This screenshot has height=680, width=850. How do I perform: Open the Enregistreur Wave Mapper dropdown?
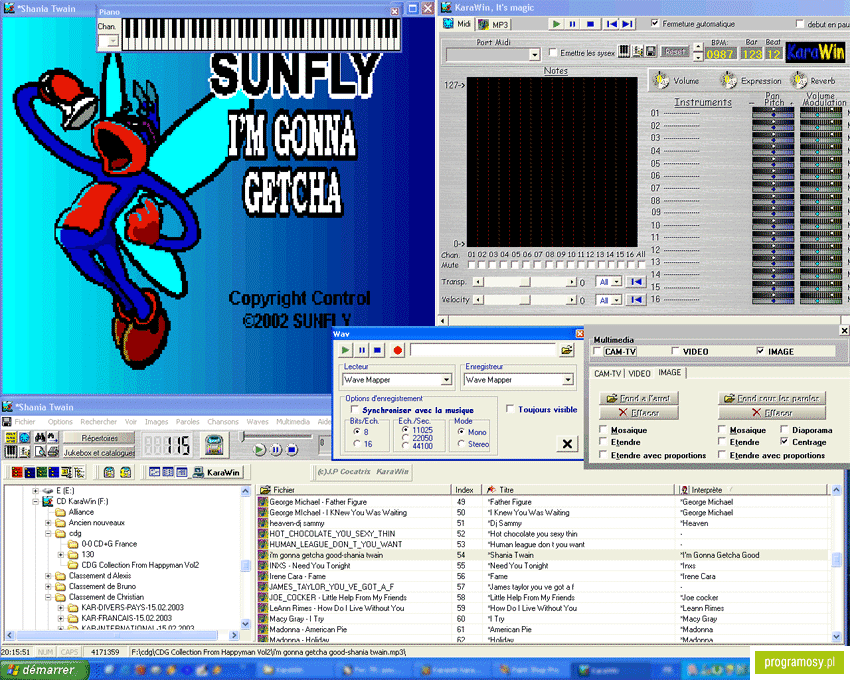[x=568, y=380]
